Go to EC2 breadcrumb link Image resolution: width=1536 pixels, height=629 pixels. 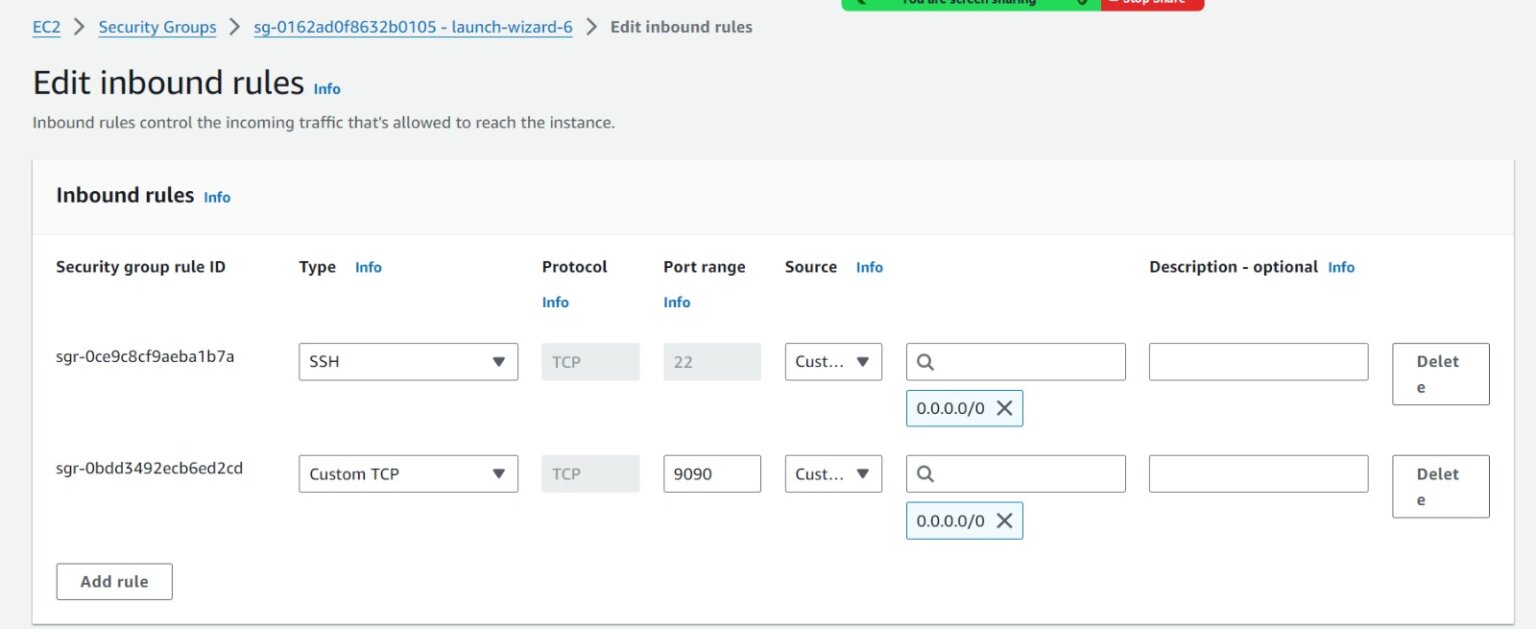coord(46,27)
